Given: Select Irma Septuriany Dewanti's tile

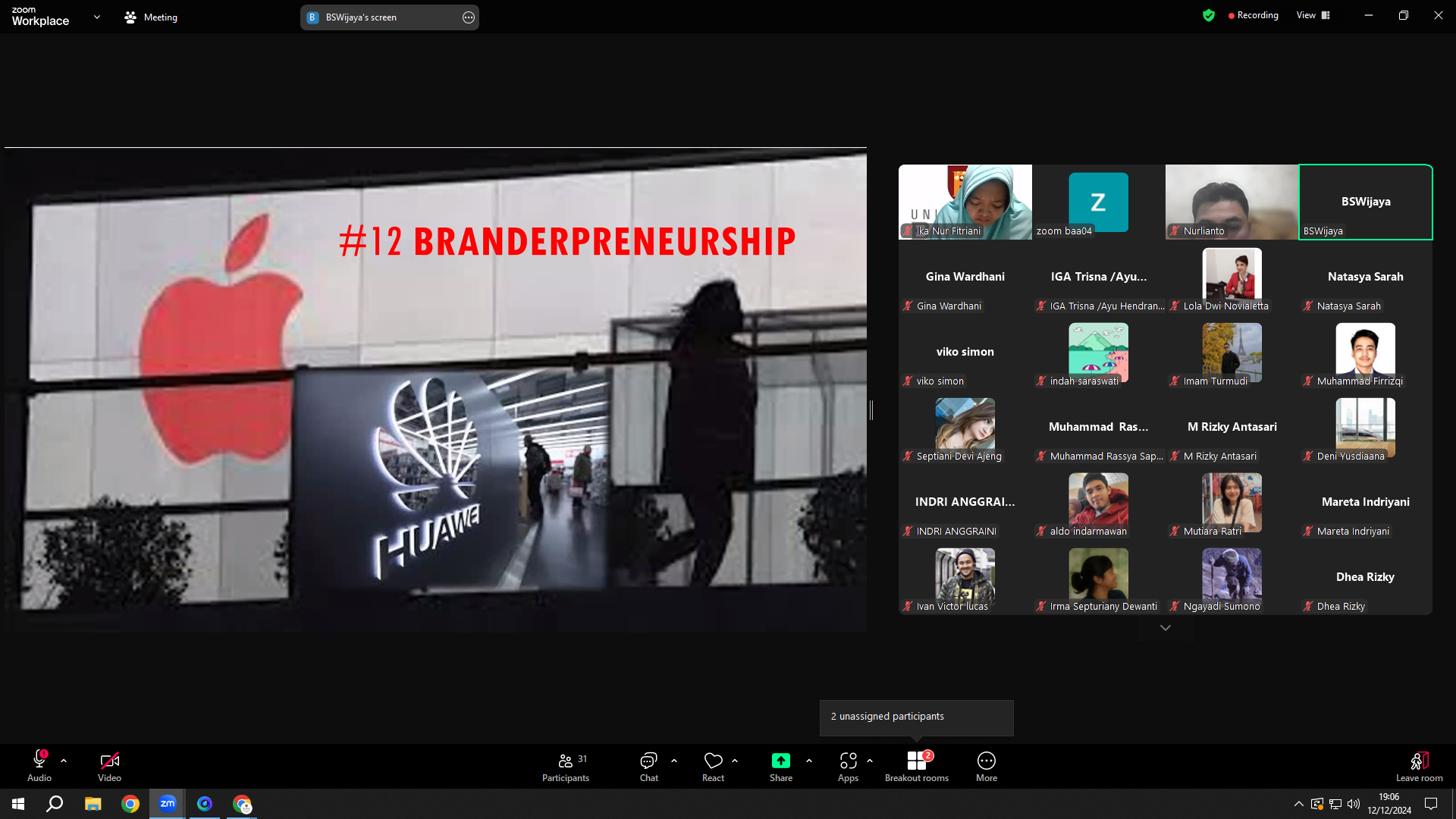Looking at the screenshot, I should point(1099,577).
